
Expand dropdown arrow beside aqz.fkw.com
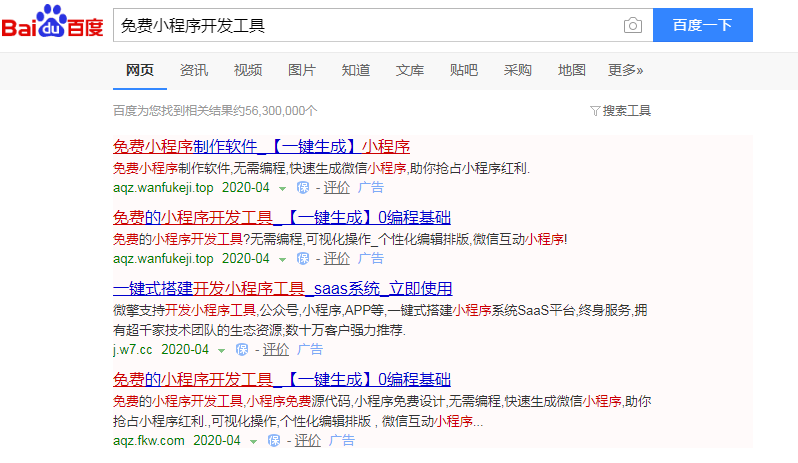[253, 442]
